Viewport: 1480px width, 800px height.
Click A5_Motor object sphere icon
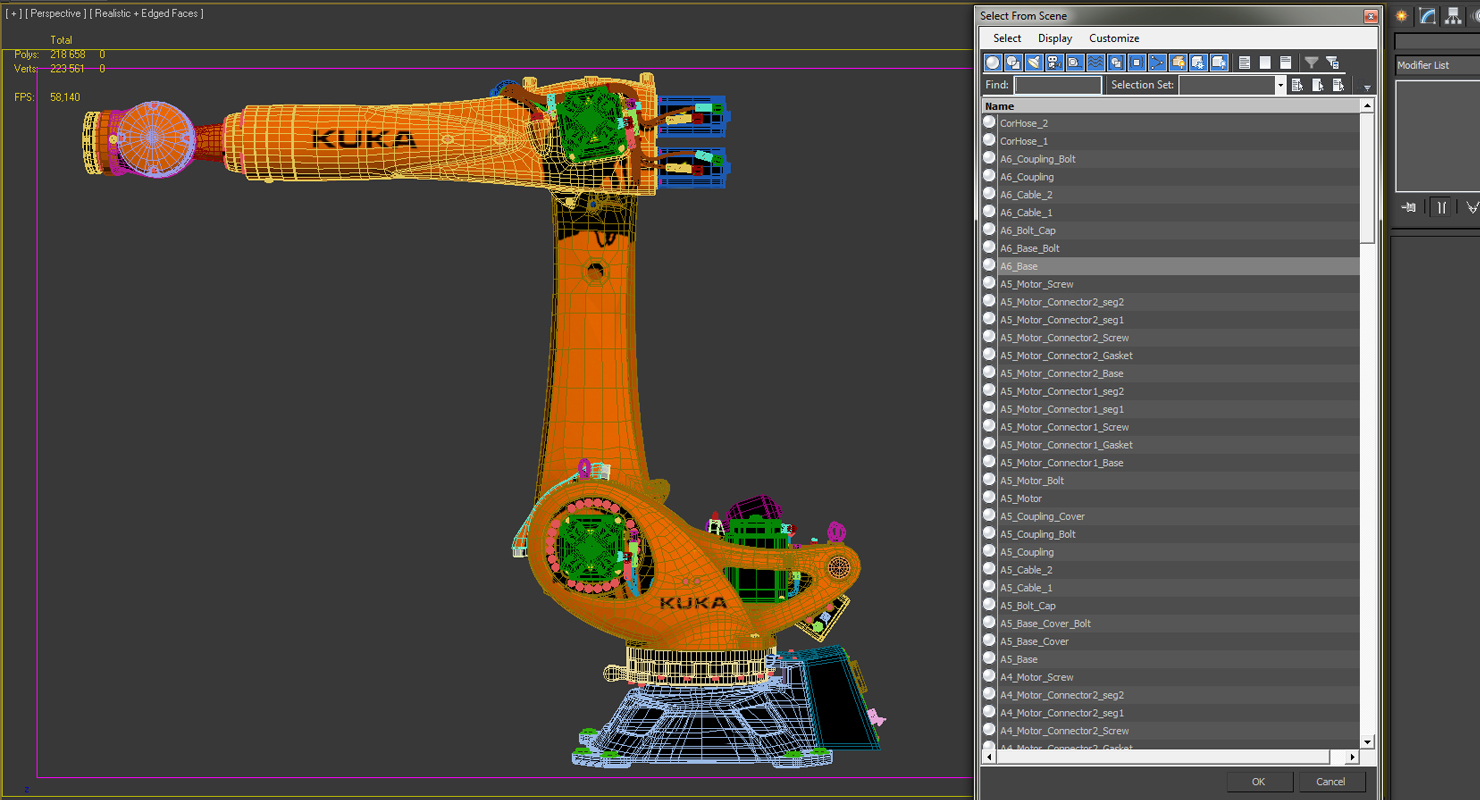point(989,497)
